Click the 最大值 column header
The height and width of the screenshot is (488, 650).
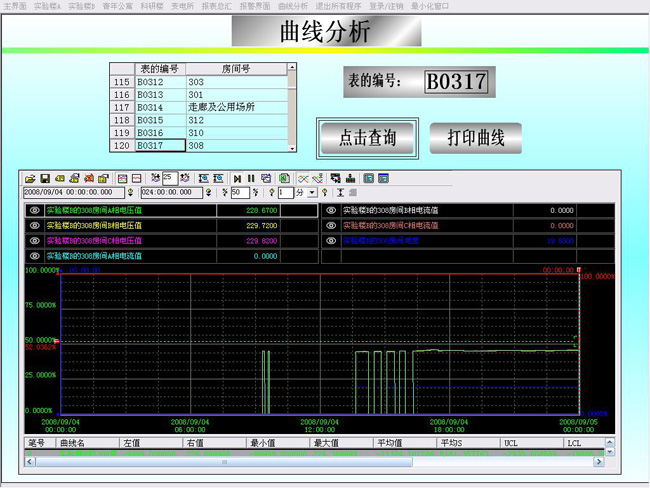coord(341,443)
